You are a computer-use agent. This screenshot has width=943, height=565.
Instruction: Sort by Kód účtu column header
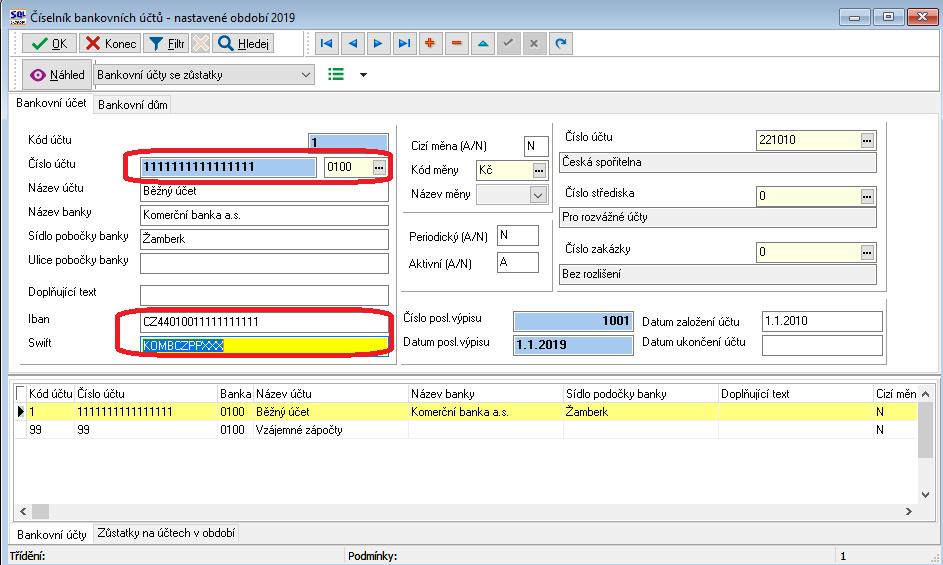point(51,394)
